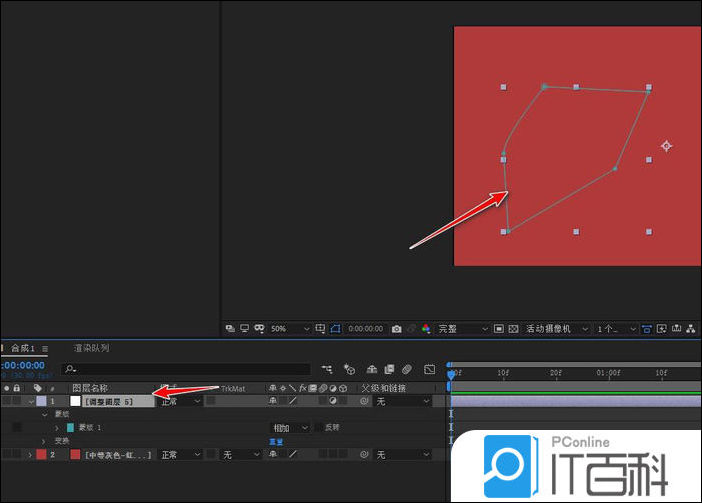Toggle the 反转 (inverted) checkbox for 蒙版 1
The height and width of the screenshot is (503, 702).
pyautogui.click(x=318, y=427)
